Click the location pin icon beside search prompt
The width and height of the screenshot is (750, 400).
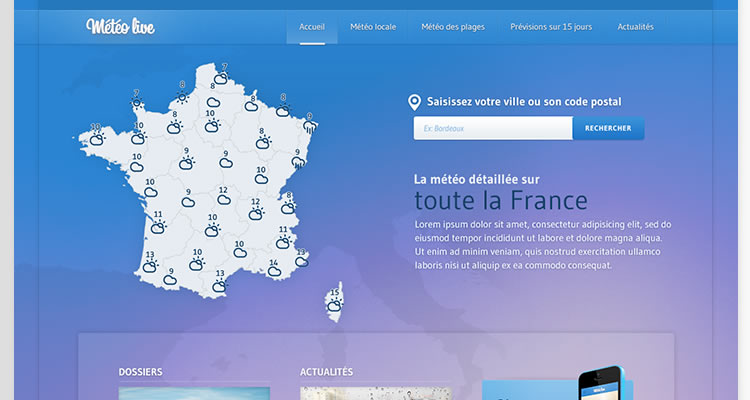(415, 102)
